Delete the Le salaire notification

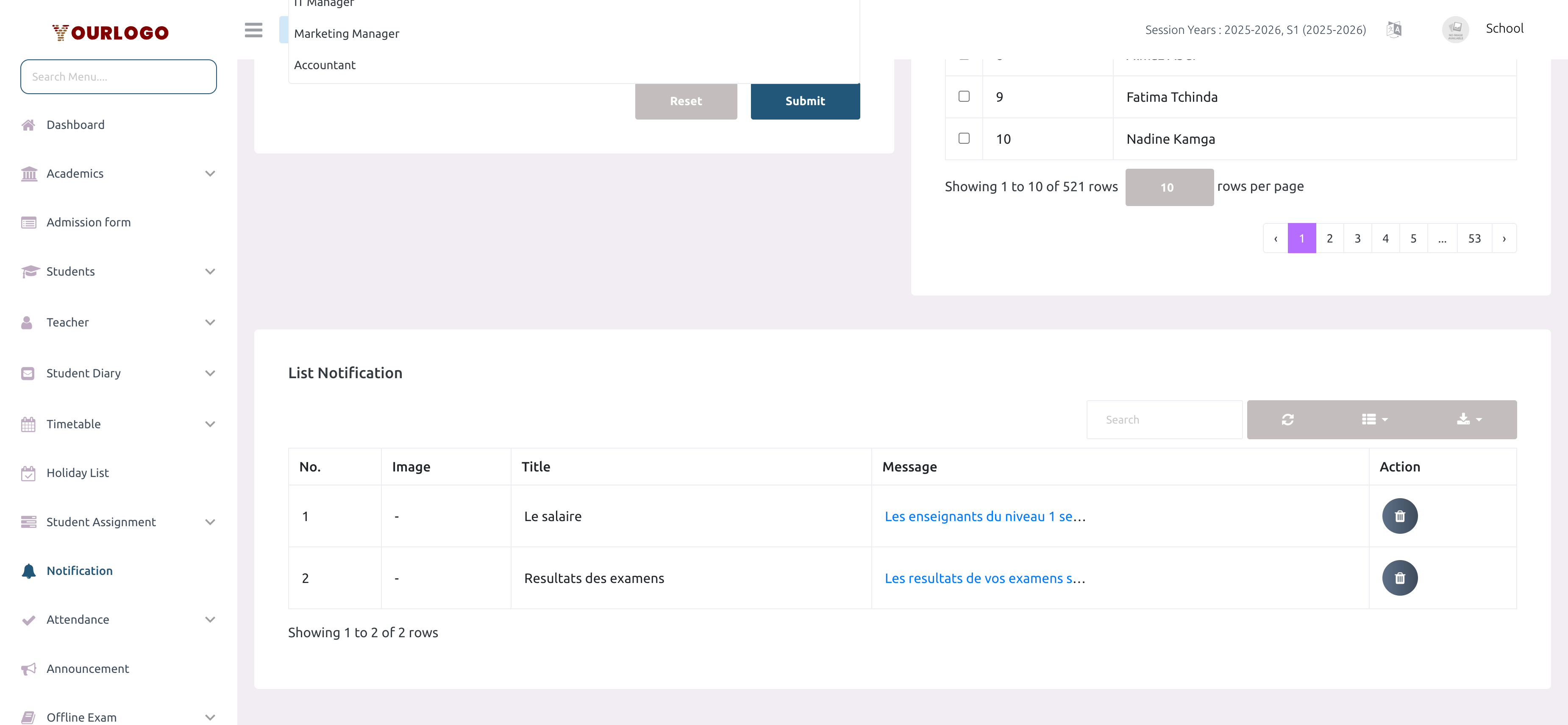[1399, 516]
